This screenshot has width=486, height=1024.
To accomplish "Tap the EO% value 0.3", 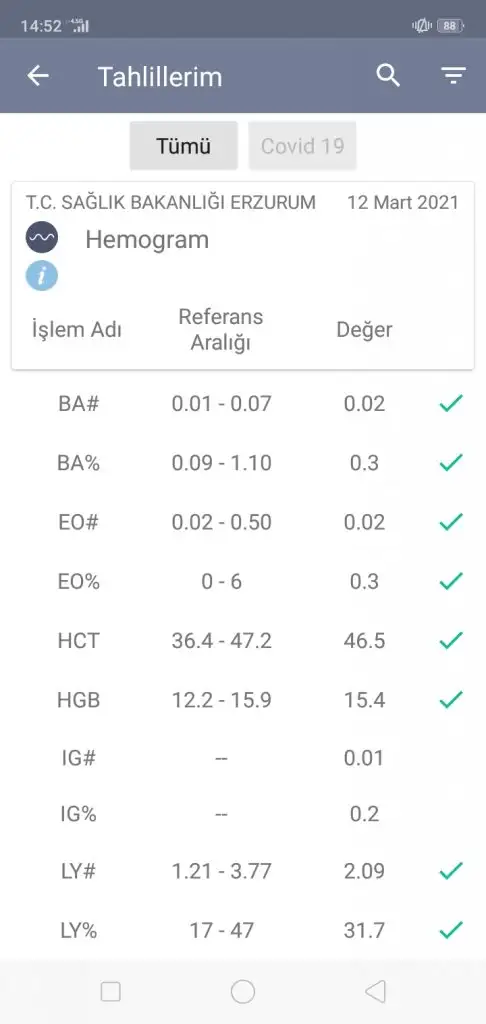I will coord(364,582).
